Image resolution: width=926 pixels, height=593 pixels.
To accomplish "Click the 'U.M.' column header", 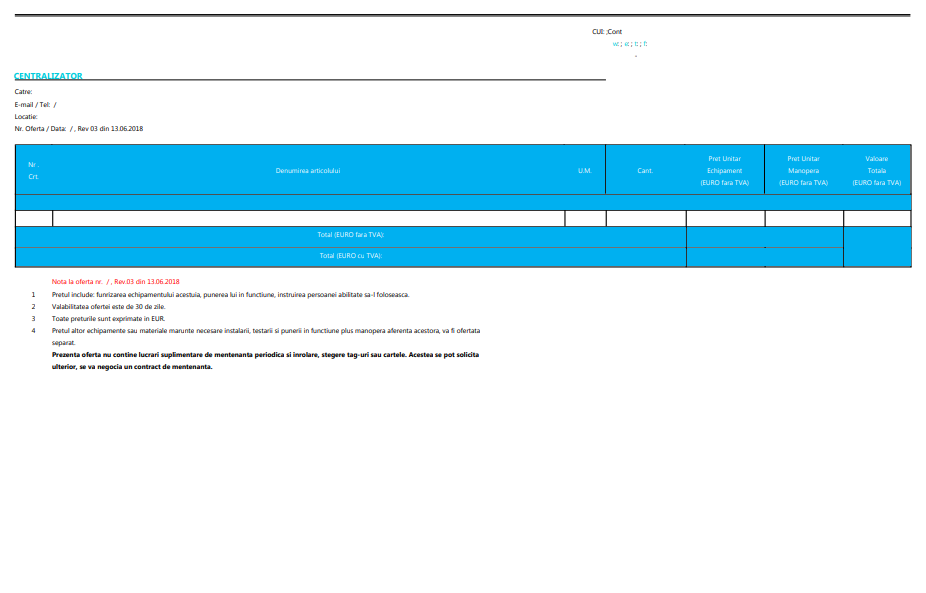I will pos(585,170).
